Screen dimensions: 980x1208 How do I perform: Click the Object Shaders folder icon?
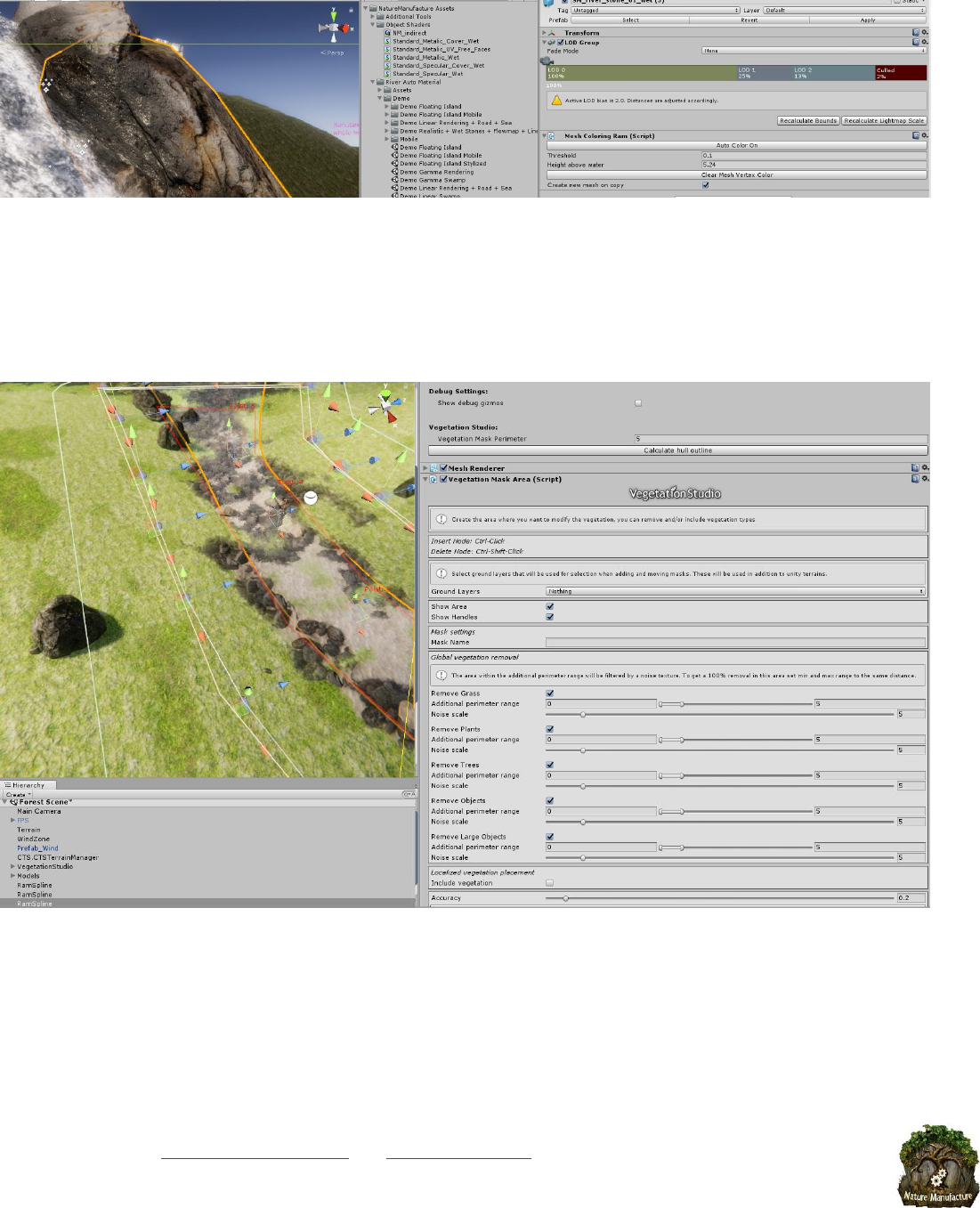(x=381, y=24)
